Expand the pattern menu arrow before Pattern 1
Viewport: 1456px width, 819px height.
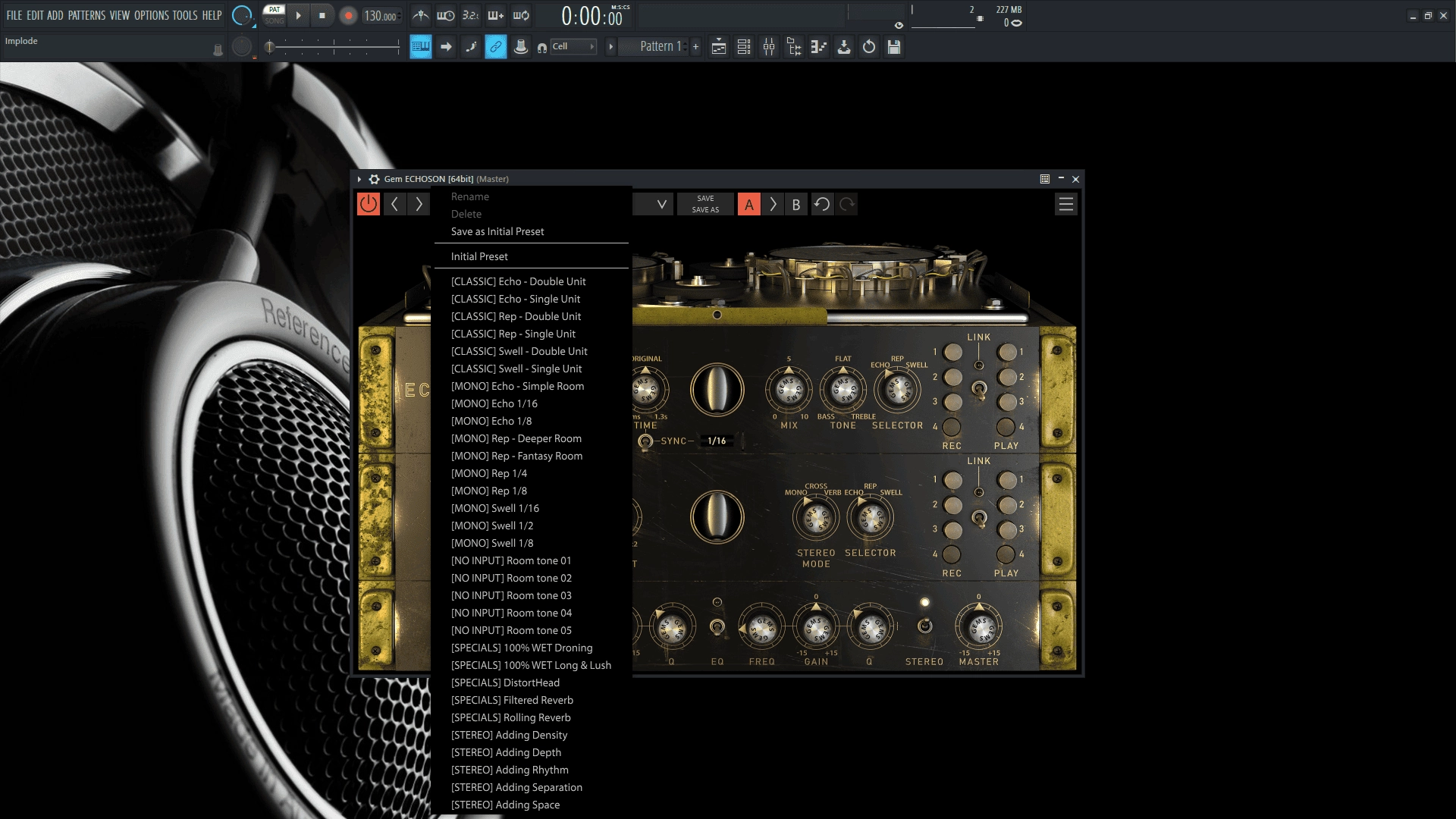610,47
